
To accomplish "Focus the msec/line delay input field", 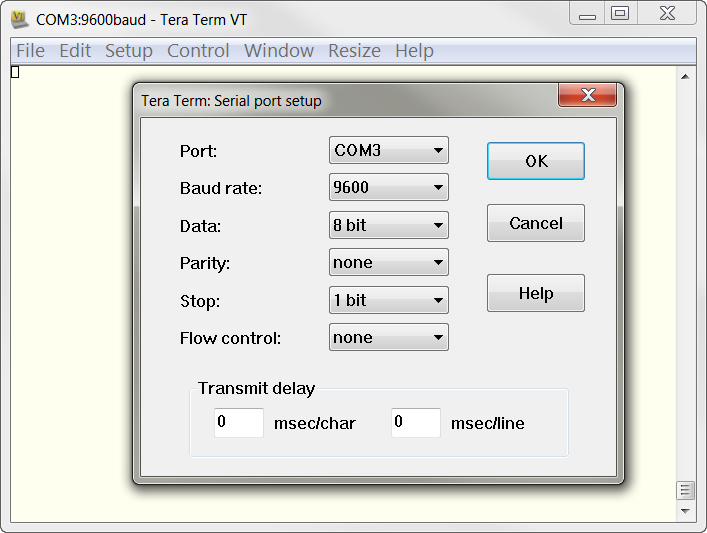I will (415, 423).
